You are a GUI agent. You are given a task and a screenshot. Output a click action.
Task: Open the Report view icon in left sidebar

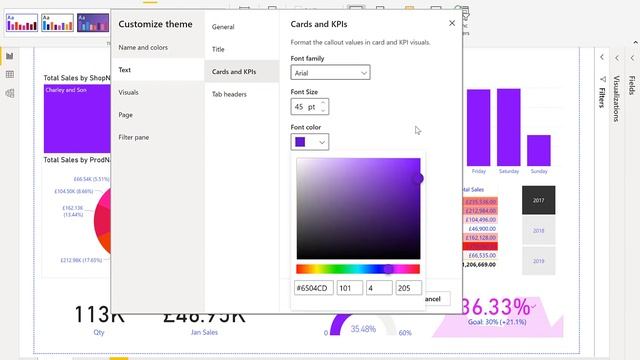(x=9, y=56)
